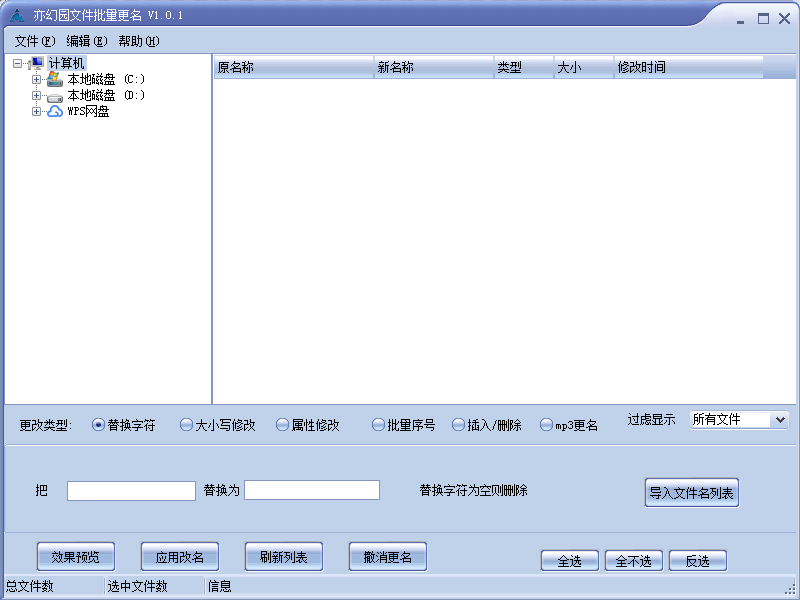Click inside the 把 search text field
Viewport: 800px width, 600px height.
point(130,490)
